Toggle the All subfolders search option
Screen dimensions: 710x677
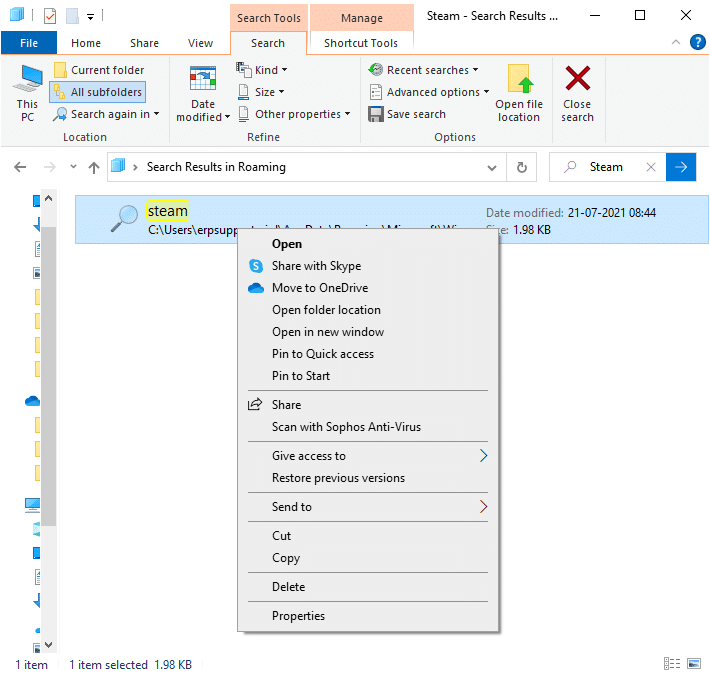tap(97, 92)
